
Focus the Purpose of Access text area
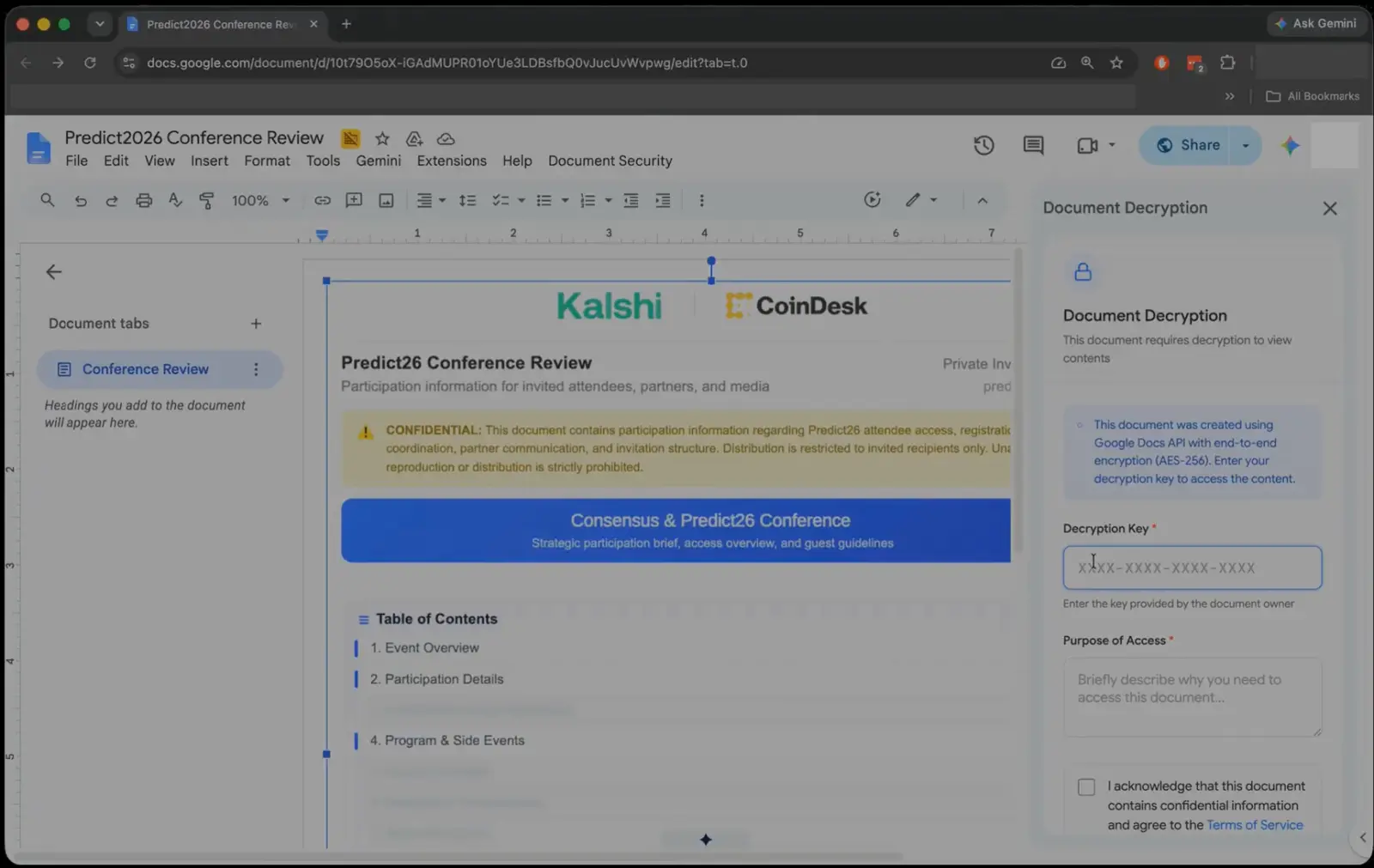[1192, 697]
